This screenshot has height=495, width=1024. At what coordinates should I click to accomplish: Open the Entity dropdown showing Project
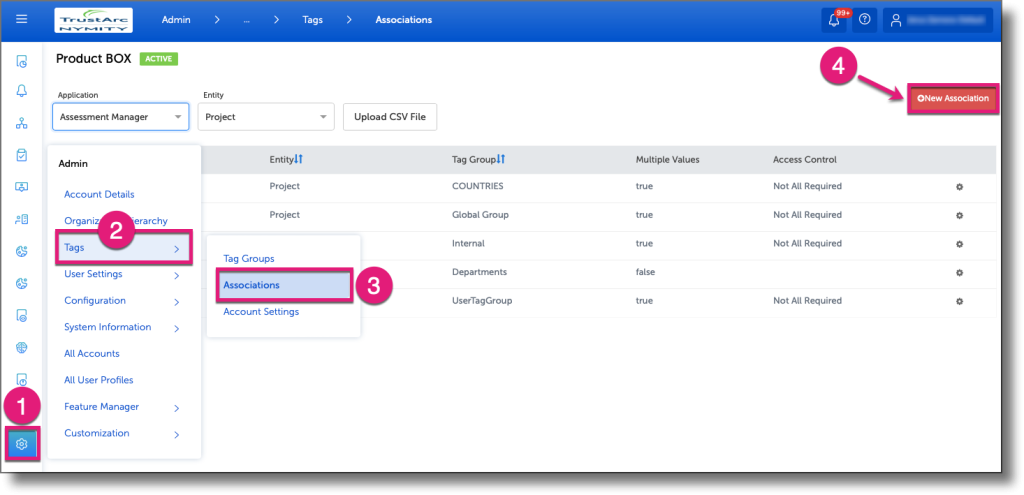pyautogui.click(x=266, y=117)
